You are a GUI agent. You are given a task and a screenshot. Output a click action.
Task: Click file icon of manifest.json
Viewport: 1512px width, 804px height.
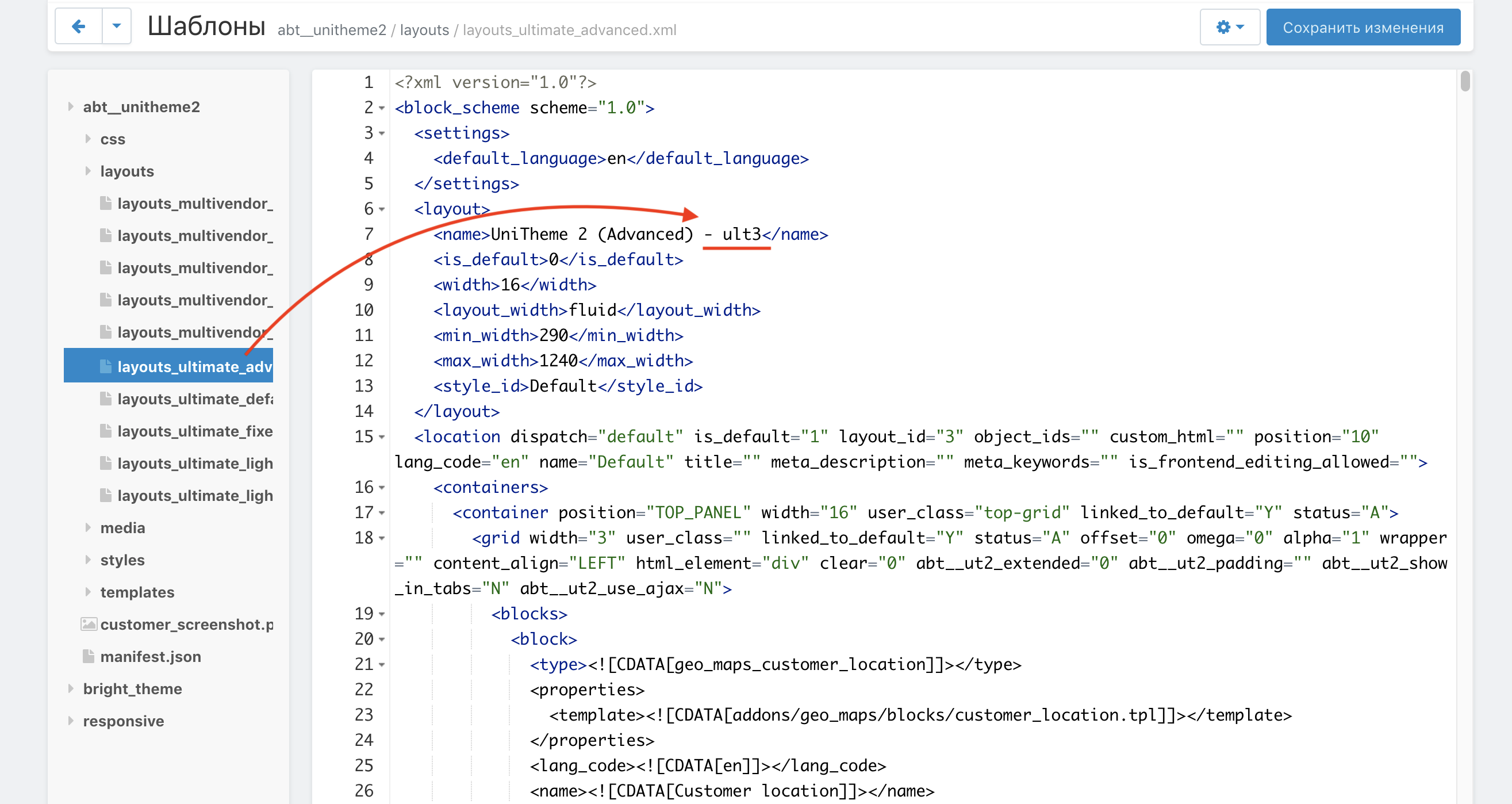pyautogui.click(x=89, y=656)
